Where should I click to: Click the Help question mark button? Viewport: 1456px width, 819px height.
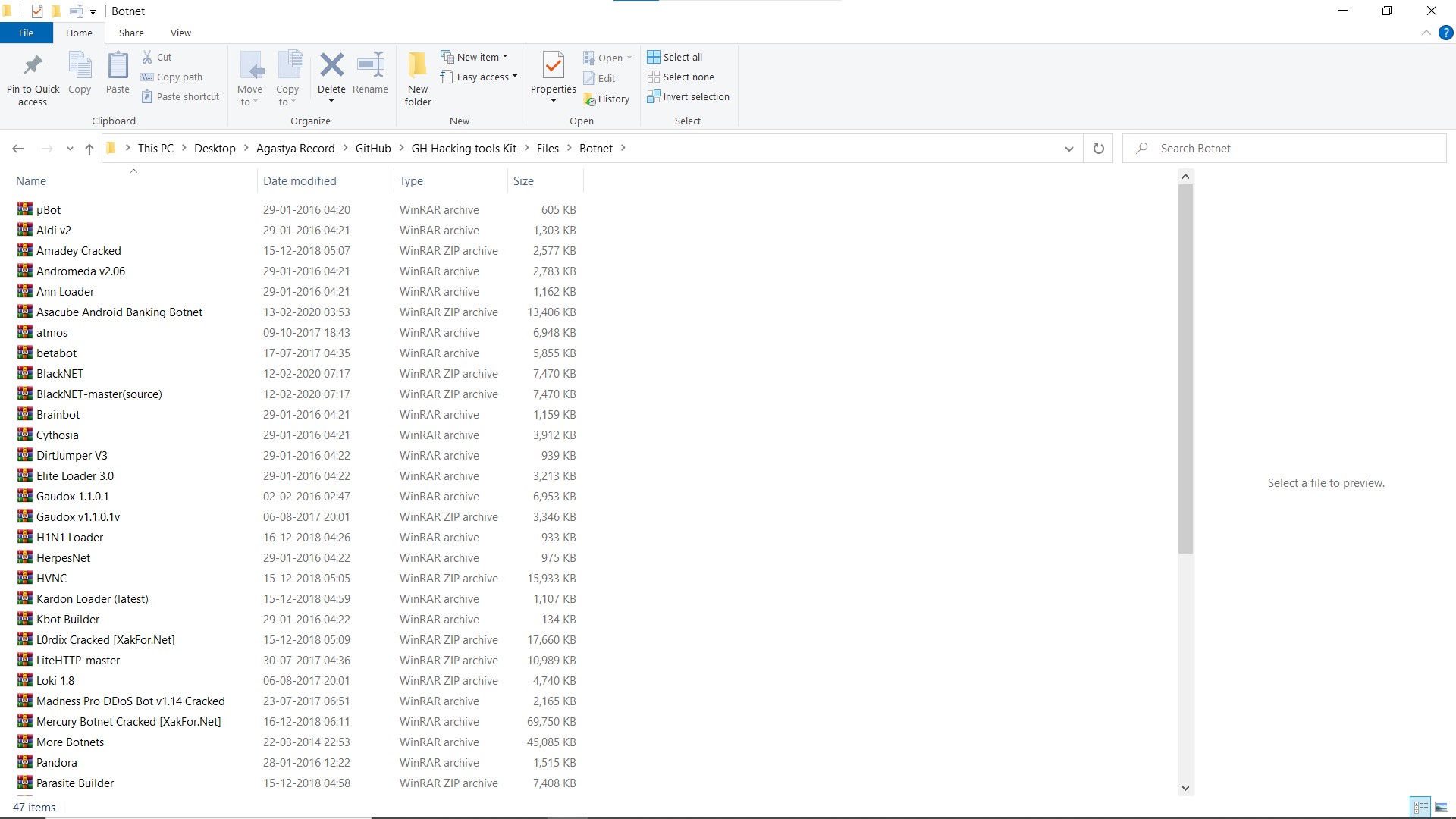(x=1447, y=33)
